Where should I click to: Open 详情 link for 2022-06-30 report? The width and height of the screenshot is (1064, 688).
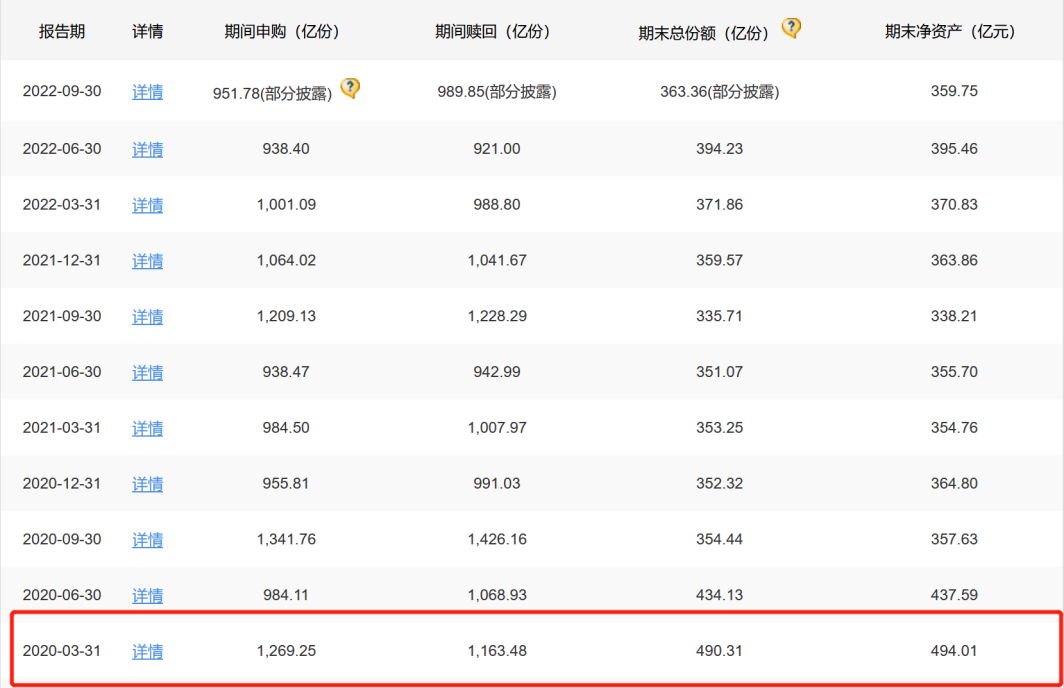(147, 149)
